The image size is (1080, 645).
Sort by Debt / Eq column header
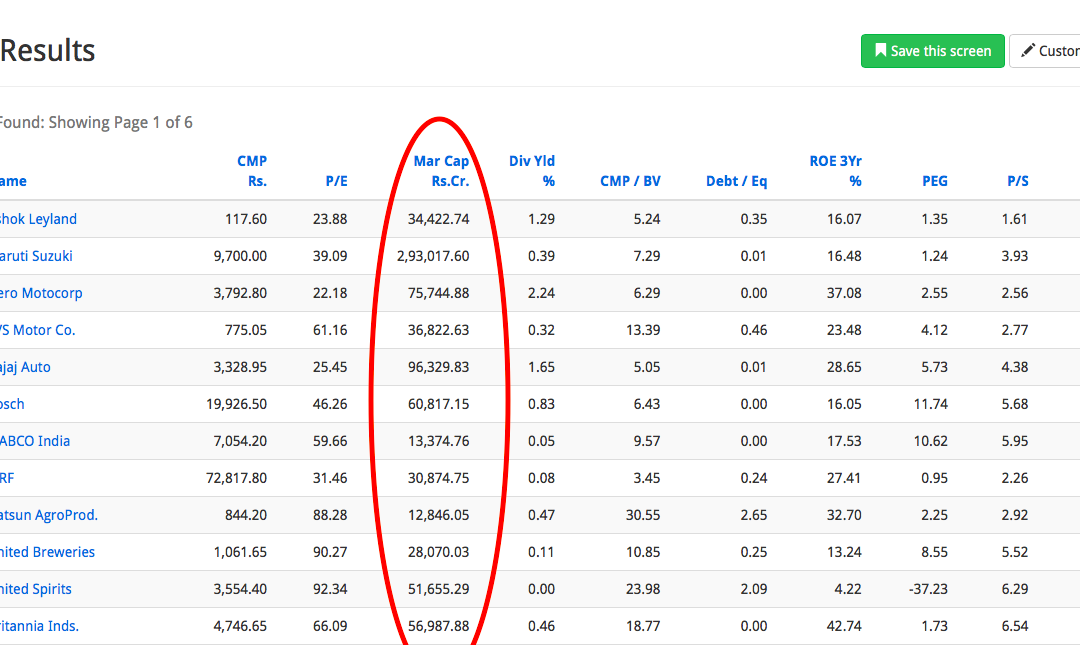click(x=736, y=181)
